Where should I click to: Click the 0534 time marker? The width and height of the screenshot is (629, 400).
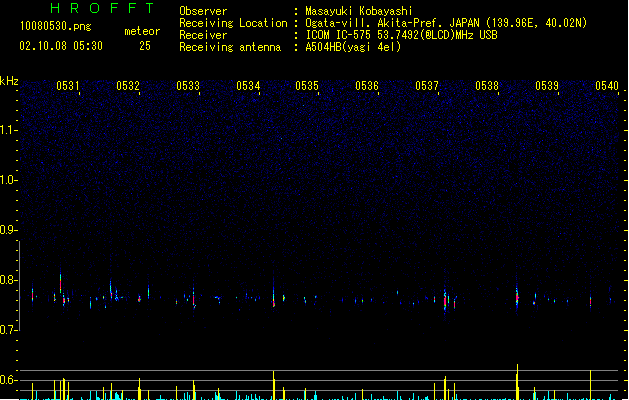click(248, 86)
